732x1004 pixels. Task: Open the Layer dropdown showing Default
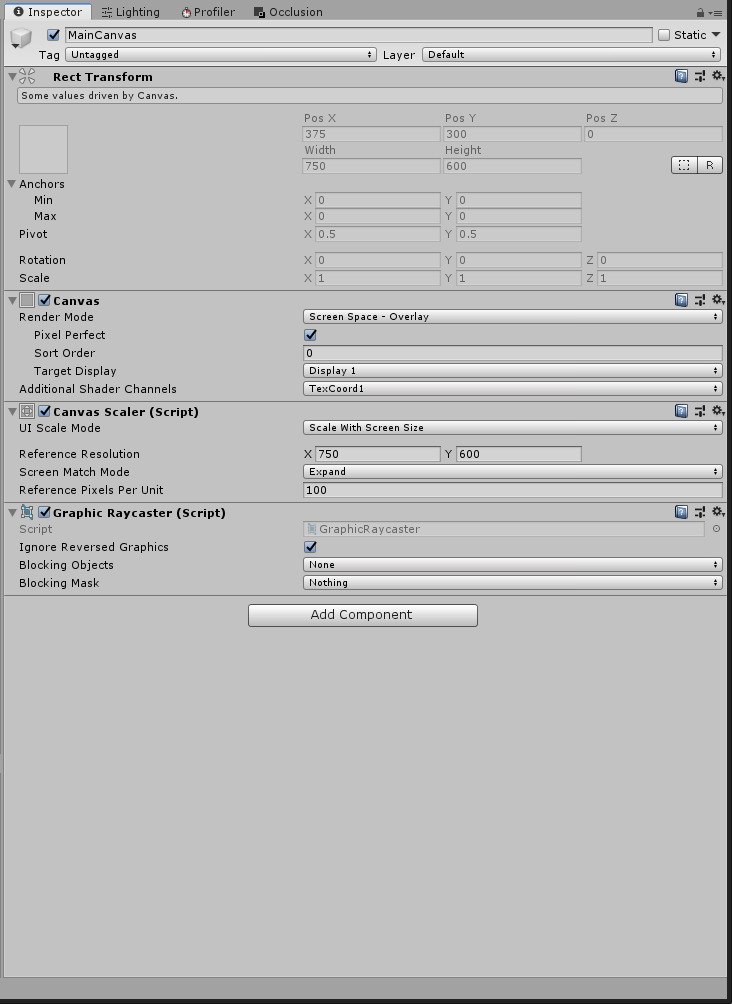[571, 54]
